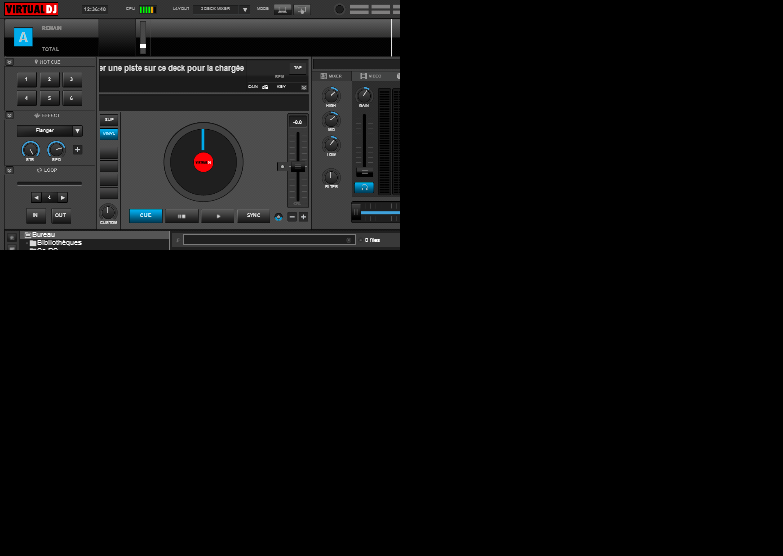This screenshot has height=556, width=783.
Task: Trigger hot cue 5
Action: click(x=49, y=98)
